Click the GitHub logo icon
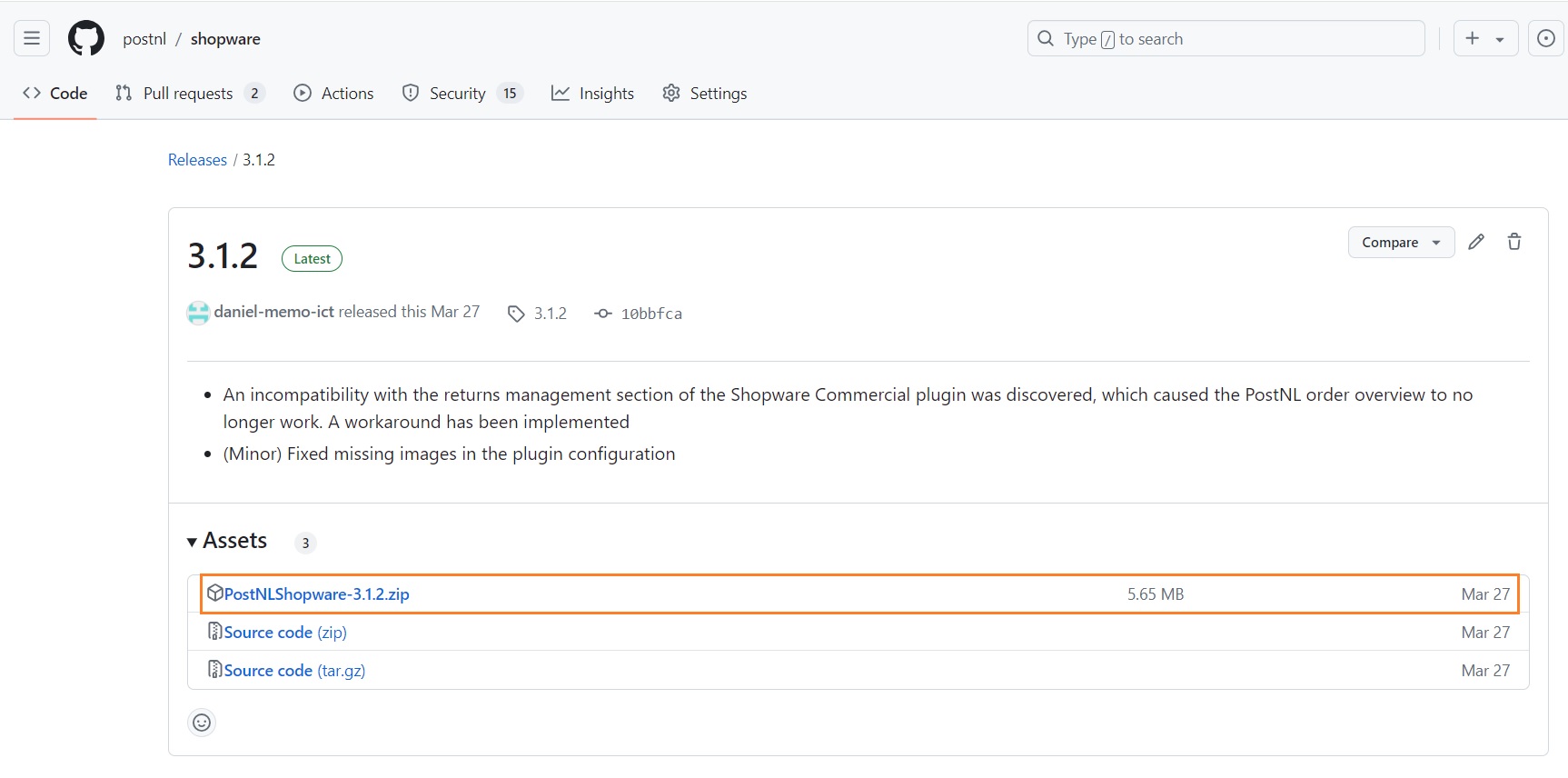1568x778 pixels. (x=86, y=38)
